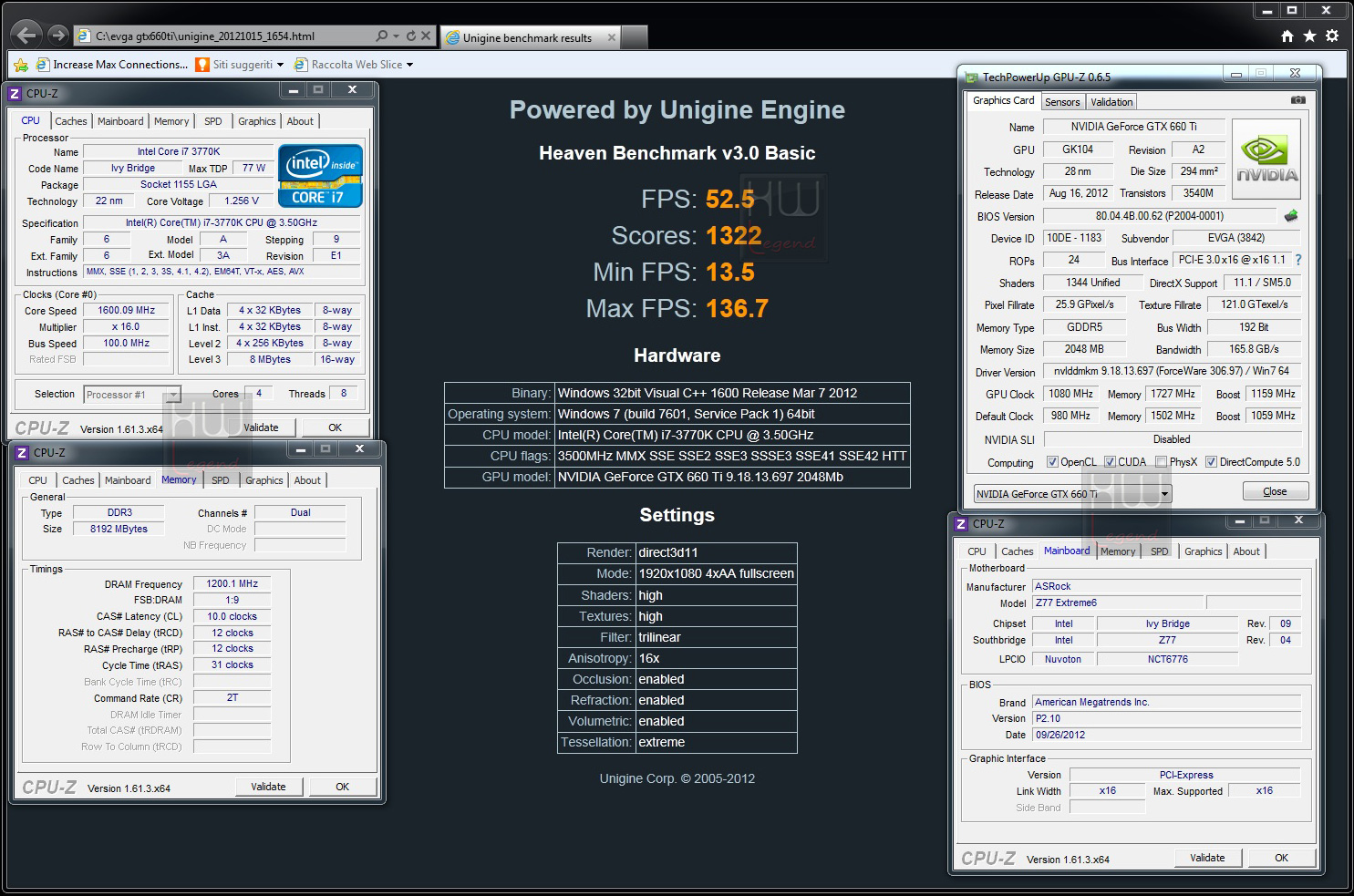Click the CPU-Z Memory window title icon
The height and width of the screenshot is (896, 1354).
pyautogui.click(x=22, y=452)
